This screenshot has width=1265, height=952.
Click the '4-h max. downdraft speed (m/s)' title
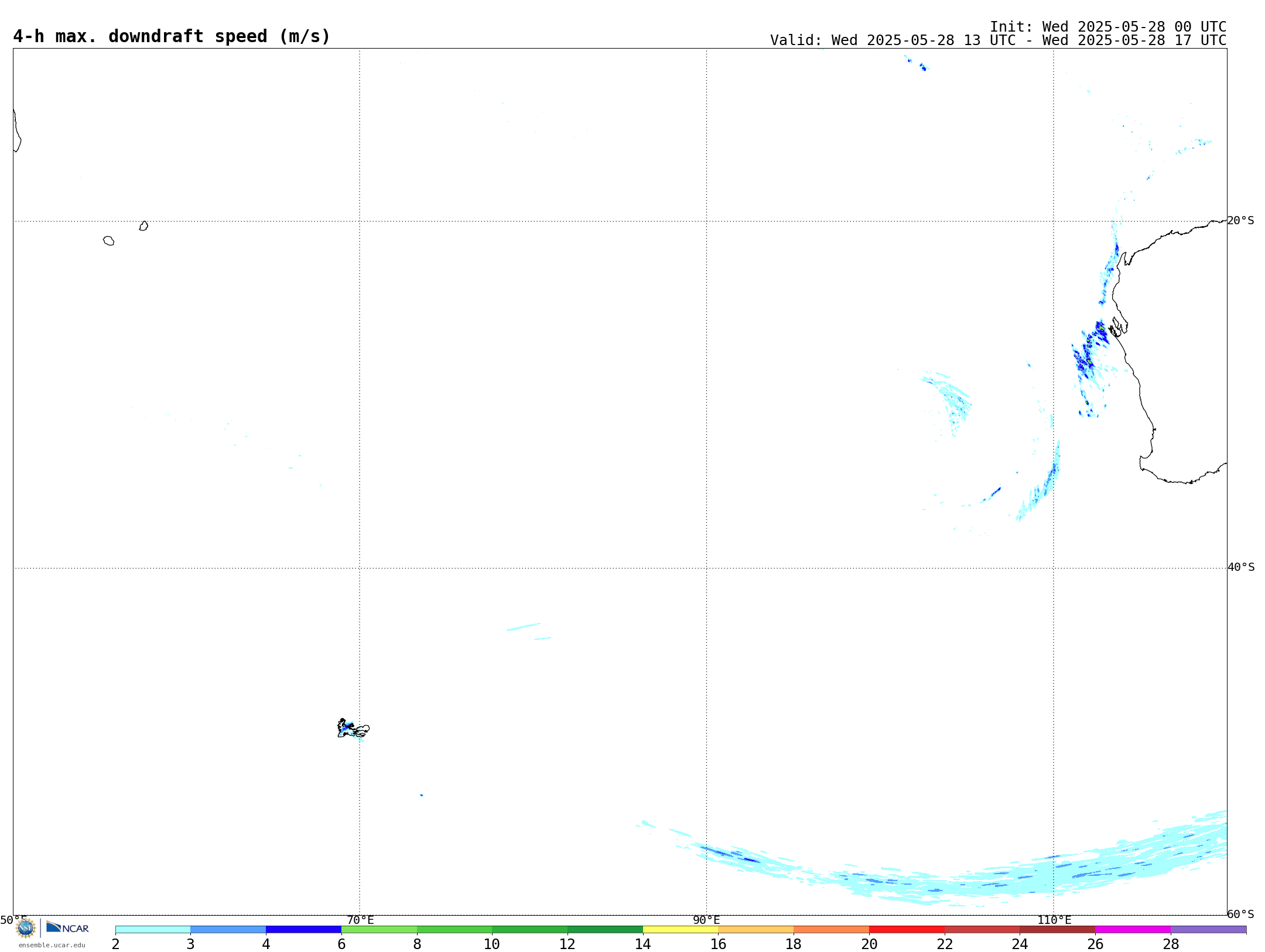pos(172,36)
